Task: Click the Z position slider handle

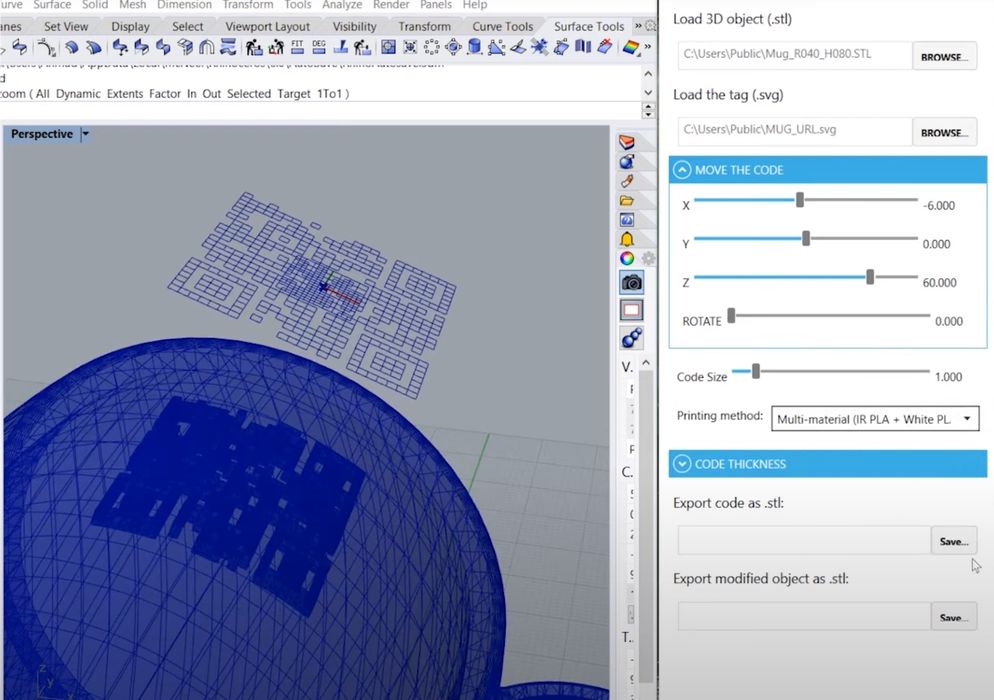Action: tap(870, 277)
